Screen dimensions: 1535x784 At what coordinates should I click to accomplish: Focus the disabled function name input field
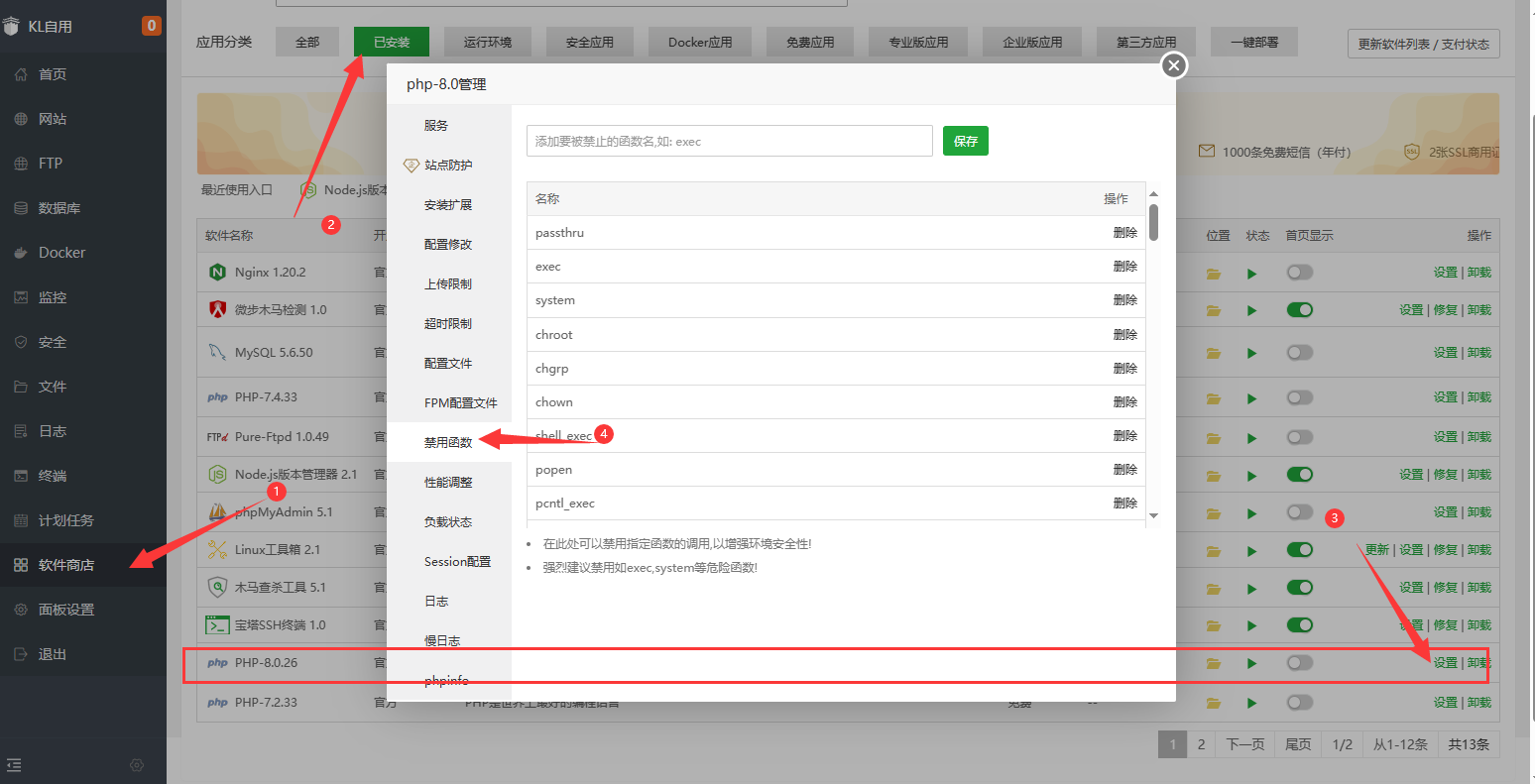(729, 141)
